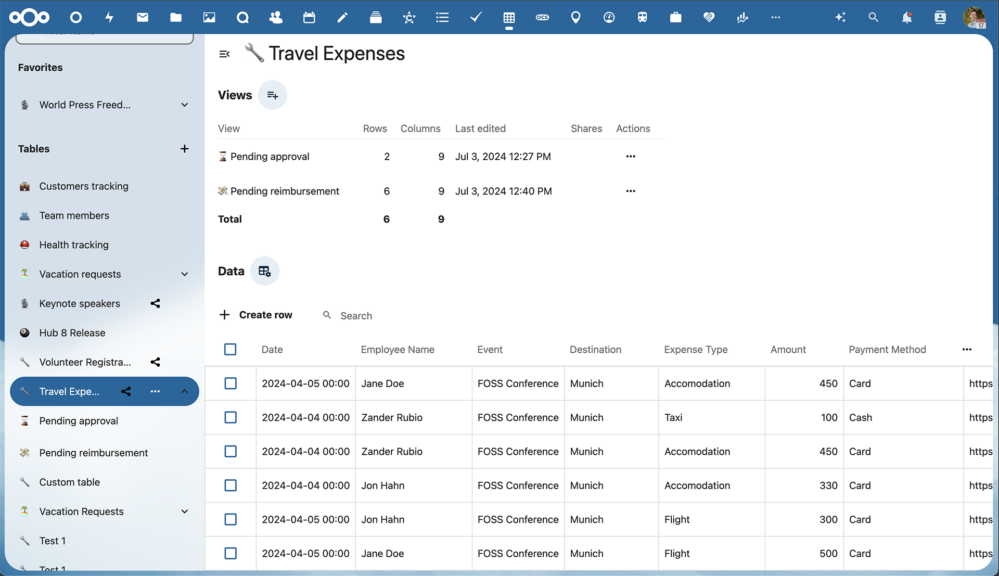Check the select-all checkbox in the data table
Viewport: 999px width, 576px height.
(230, 349)
